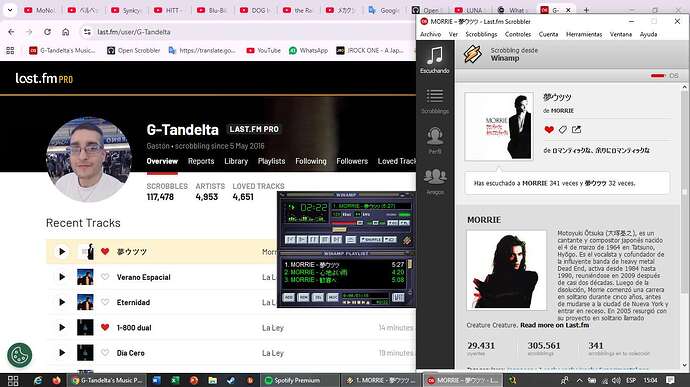Open Perfil icon in Scrobbler sidebar
The image size is (690, 387).
click(x=434, y=141)
